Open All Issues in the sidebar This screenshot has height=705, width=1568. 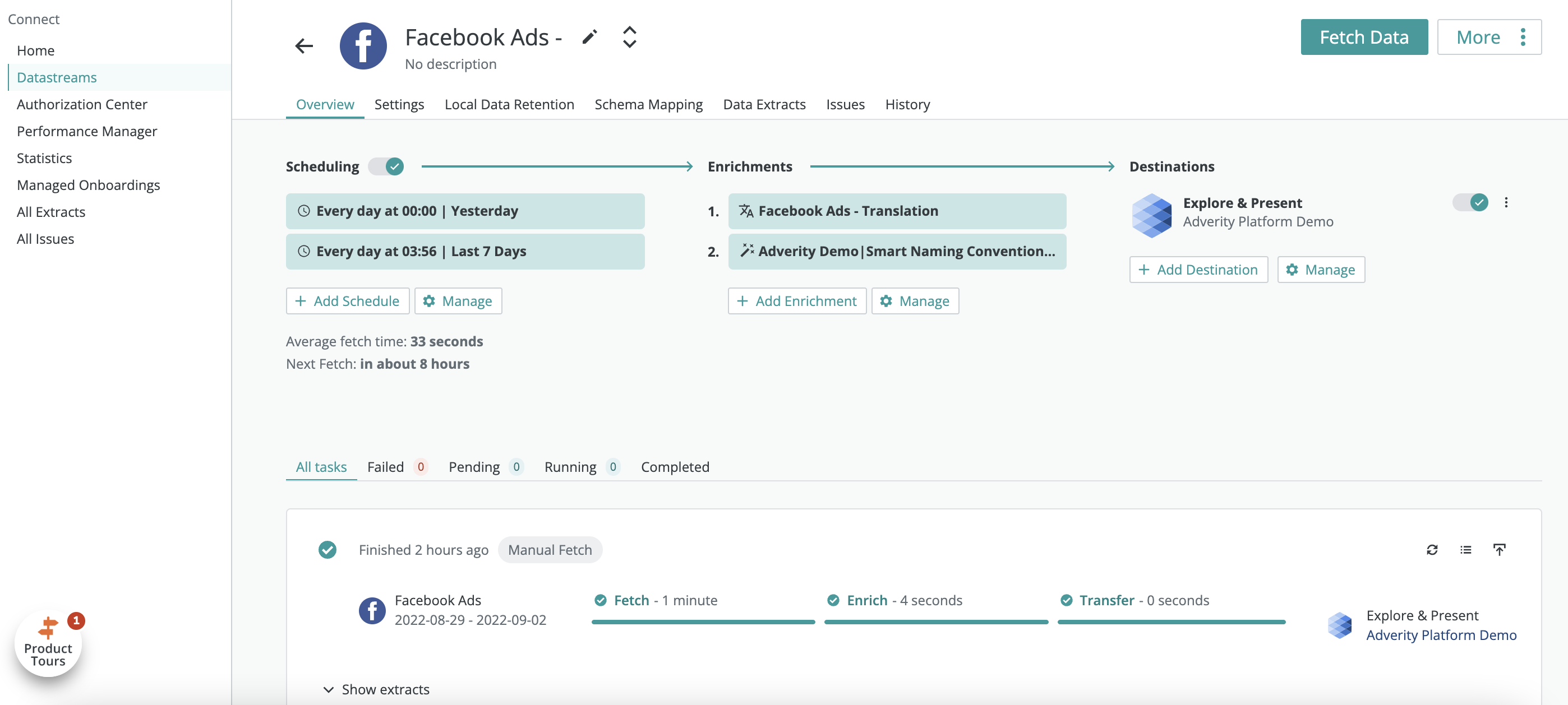[45, 239]
